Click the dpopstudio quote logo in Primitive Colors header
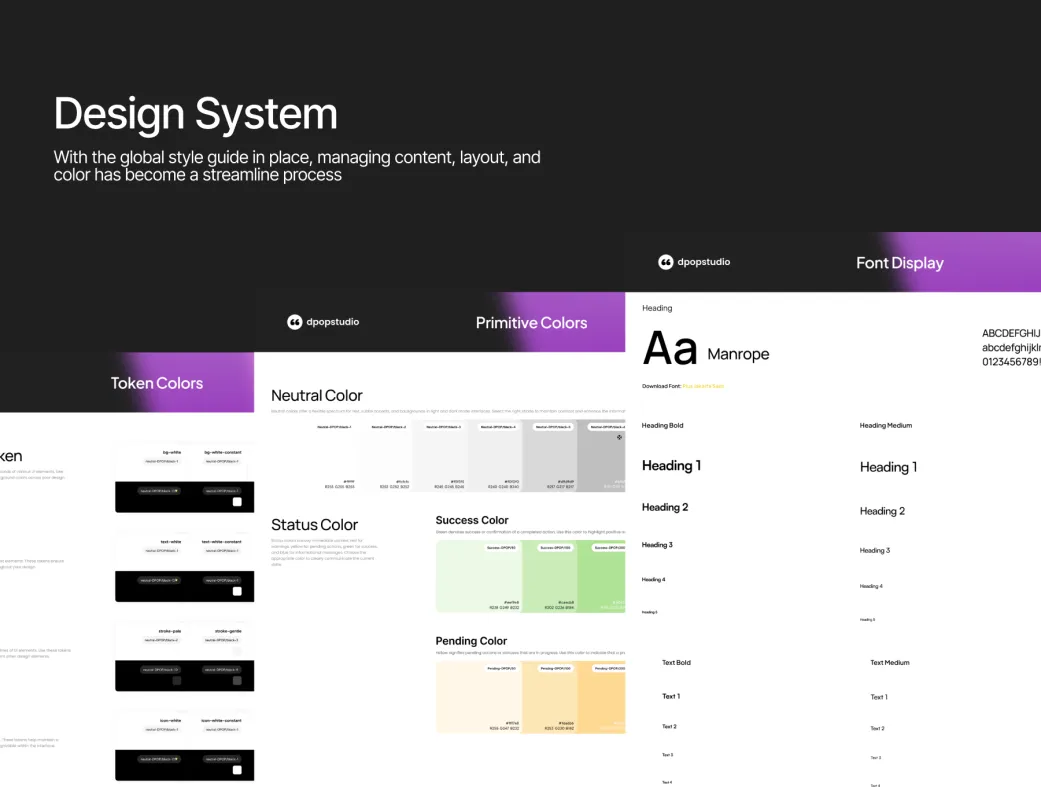Viewport: 1041px width, 787px height. [295, 322]
